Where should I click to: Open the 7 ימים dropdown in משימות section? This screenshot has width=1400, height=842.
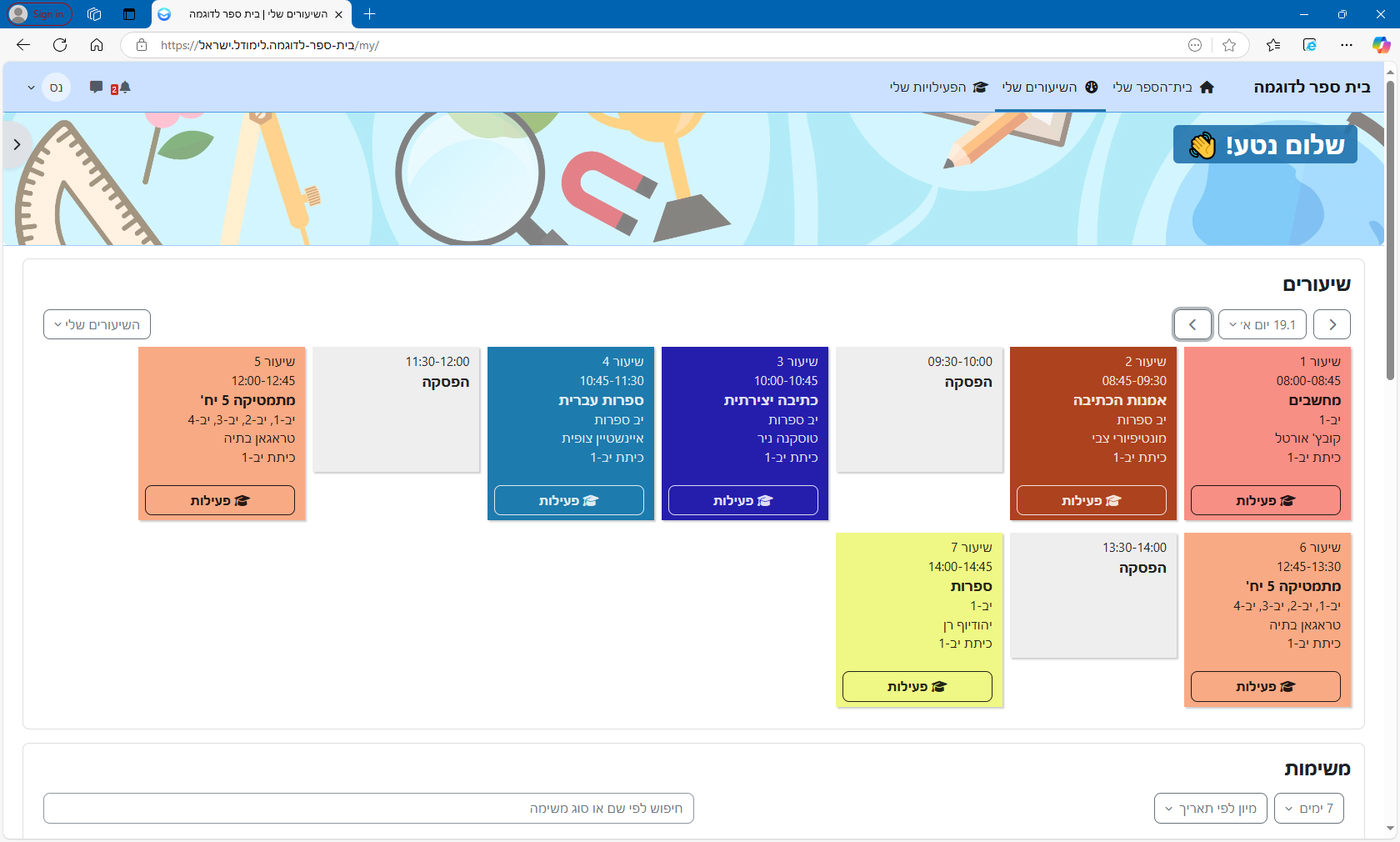1308,808
